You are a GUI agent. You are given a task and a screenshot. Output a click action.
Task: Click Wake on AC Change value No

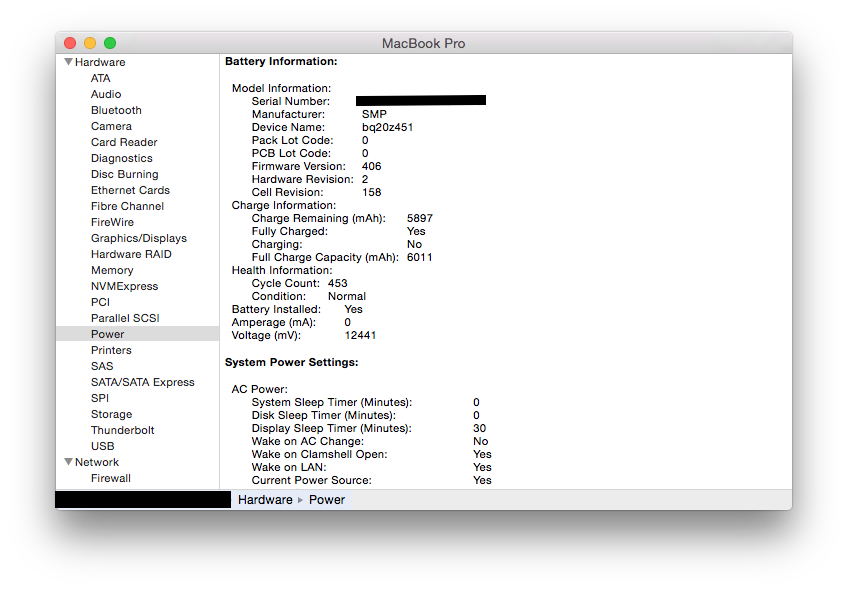tap(480, 441)
